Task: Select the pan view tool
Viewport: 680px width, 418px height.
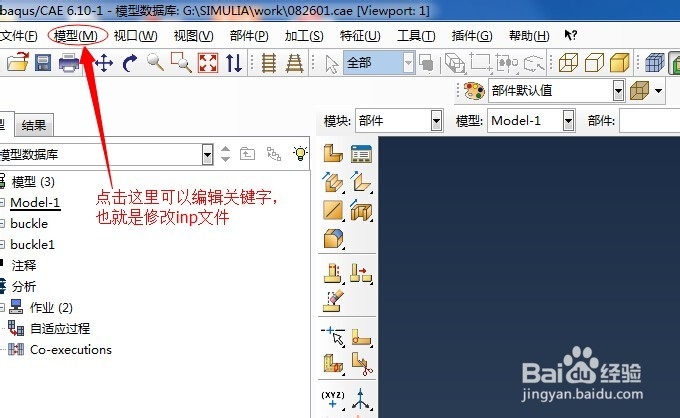Action: click(x=104, y=63)
